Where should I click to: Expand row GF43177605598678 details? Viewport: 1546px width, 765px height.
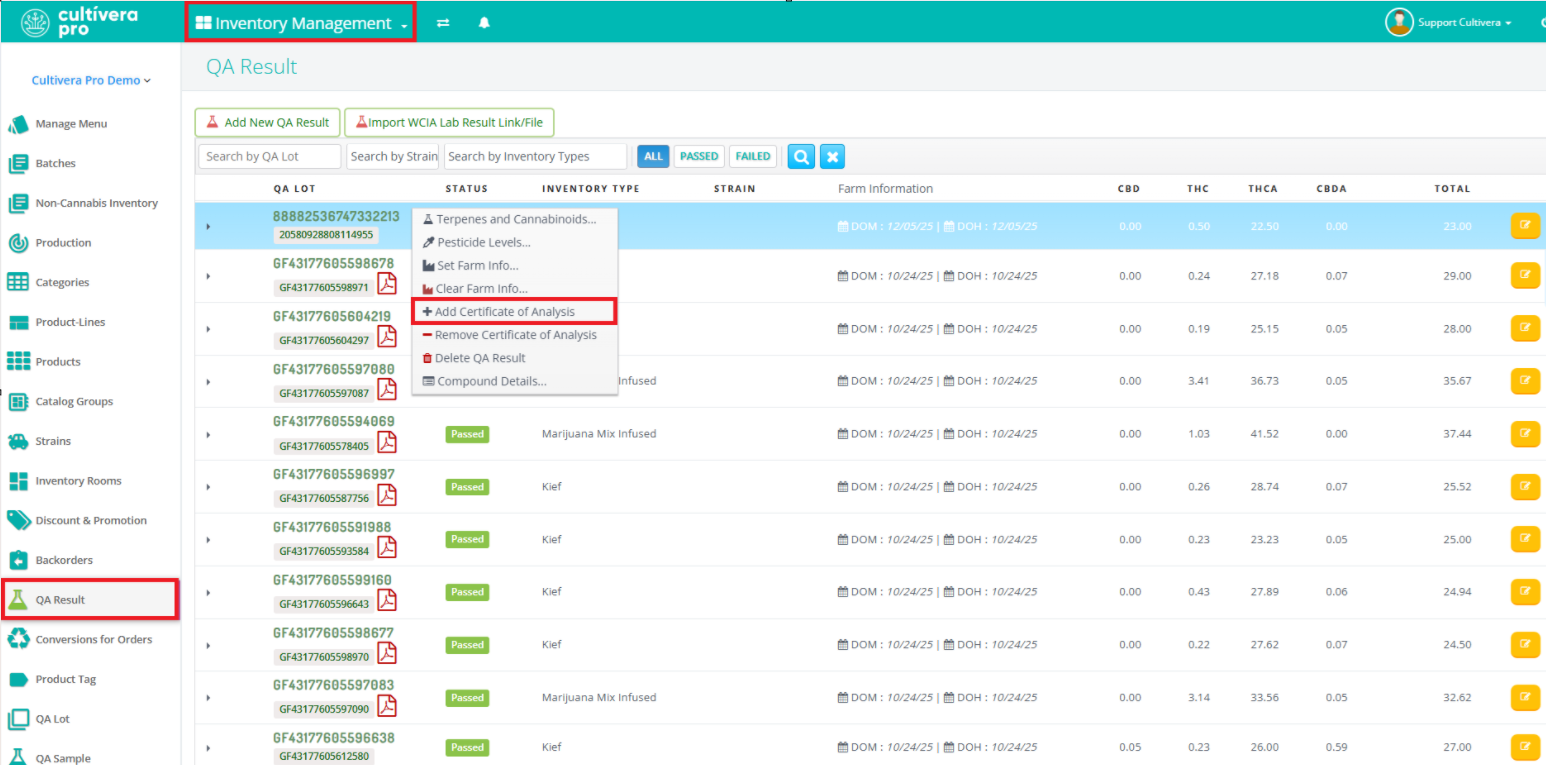coord(208,276)
